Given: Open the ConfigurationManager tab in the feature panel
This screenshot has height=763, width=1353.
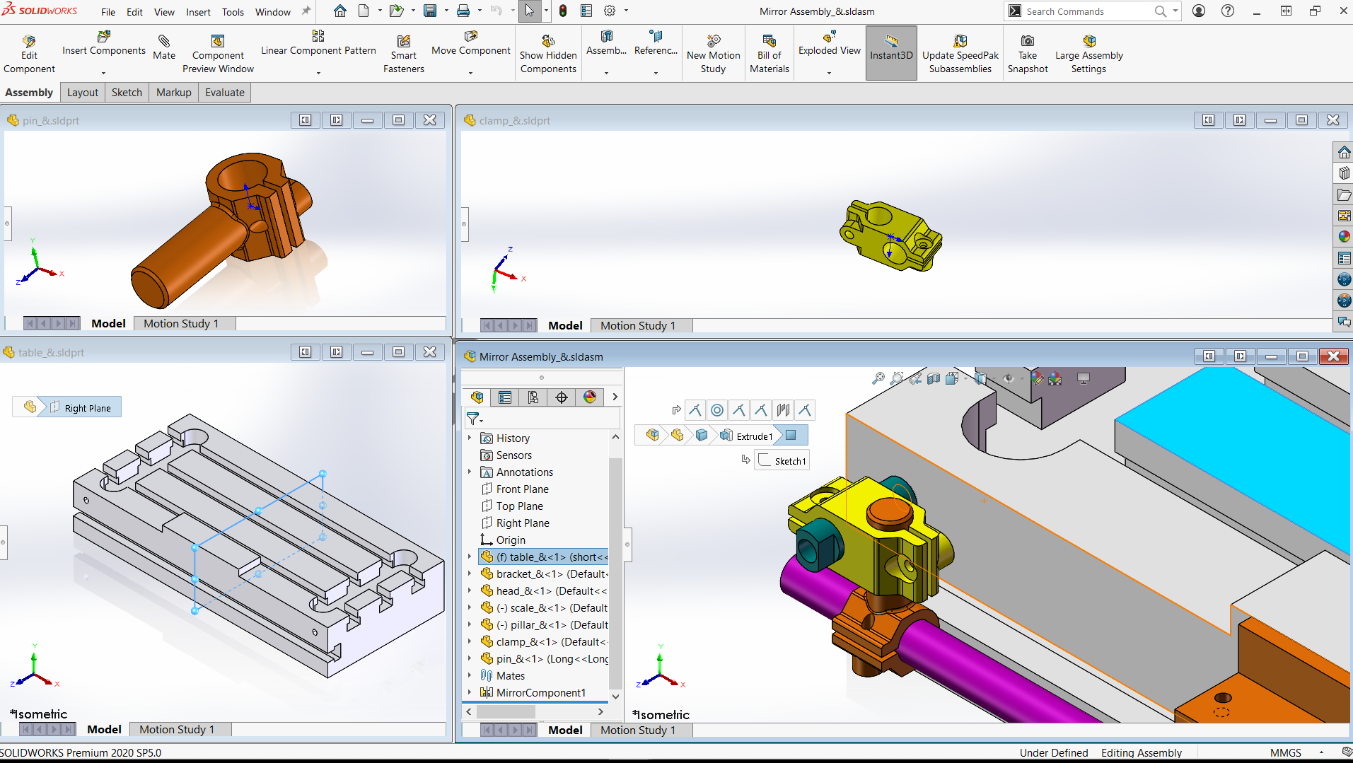Looking at the screenshot, I should click(533, 397).
